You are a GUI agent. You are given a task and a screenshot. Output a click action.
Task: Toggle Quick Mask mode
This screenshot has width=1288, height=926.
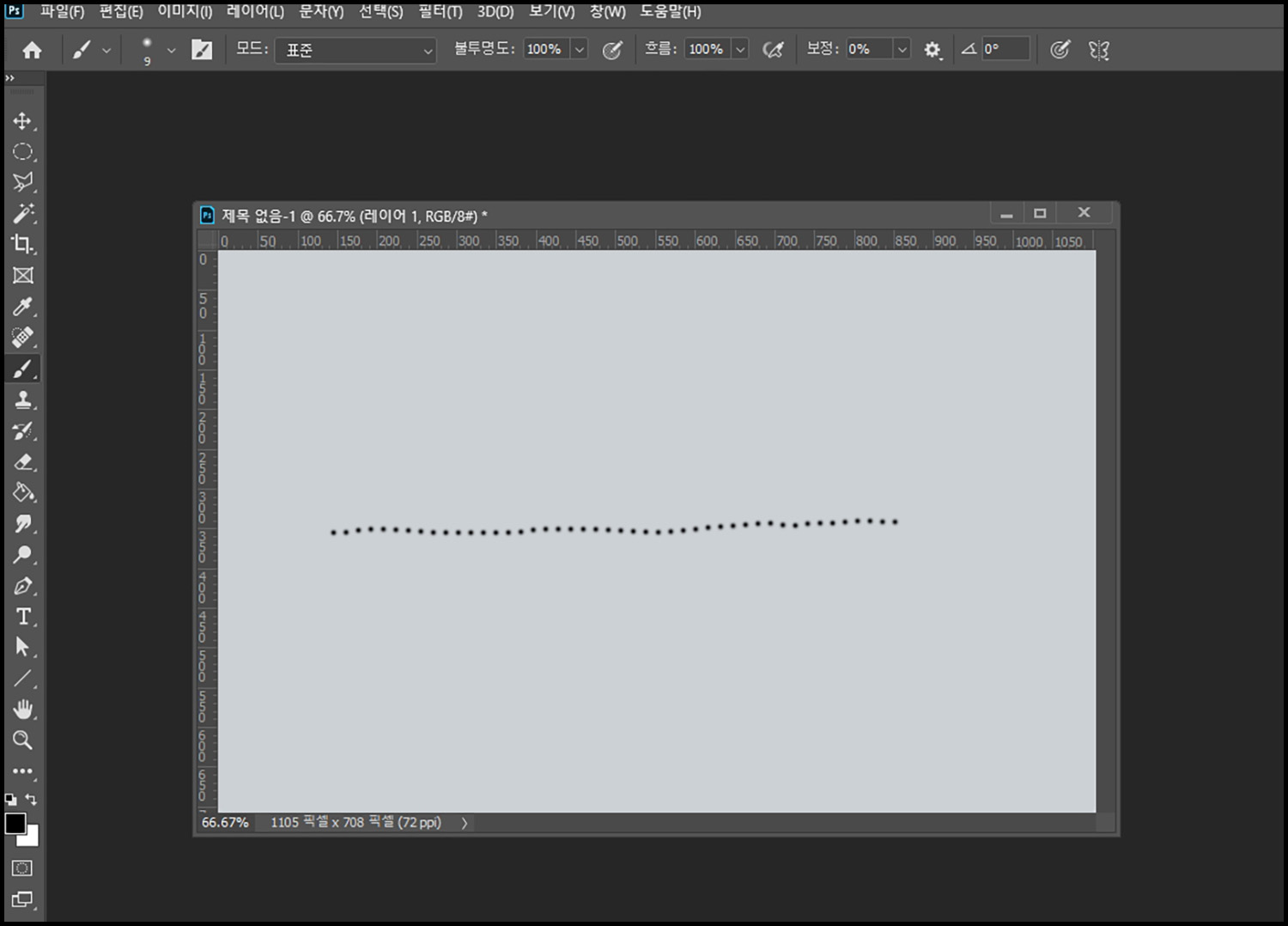pyautogui.click(x=22, y=868)
